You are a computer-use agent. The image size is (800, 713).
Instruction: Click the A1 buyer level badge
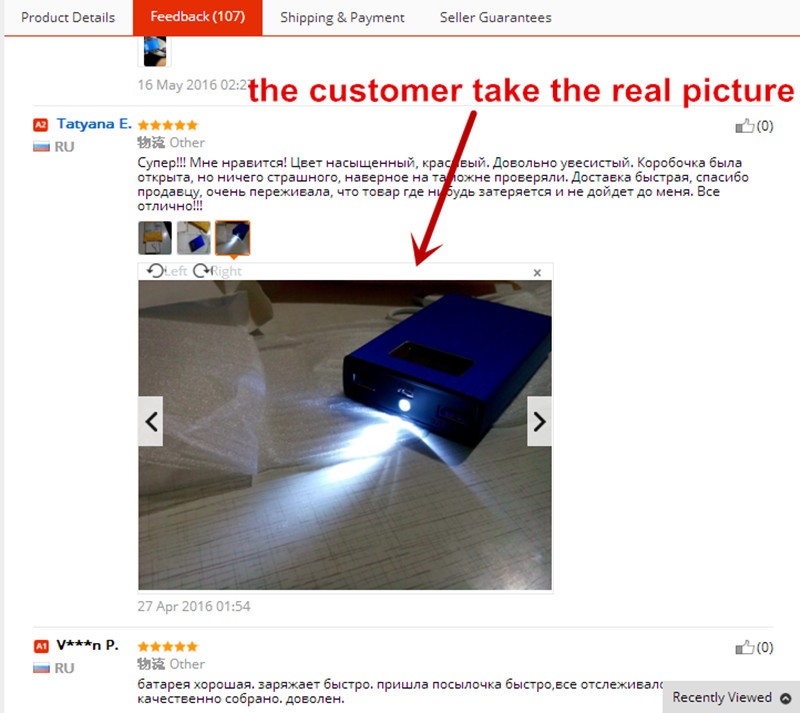click(x=41, y=646)
